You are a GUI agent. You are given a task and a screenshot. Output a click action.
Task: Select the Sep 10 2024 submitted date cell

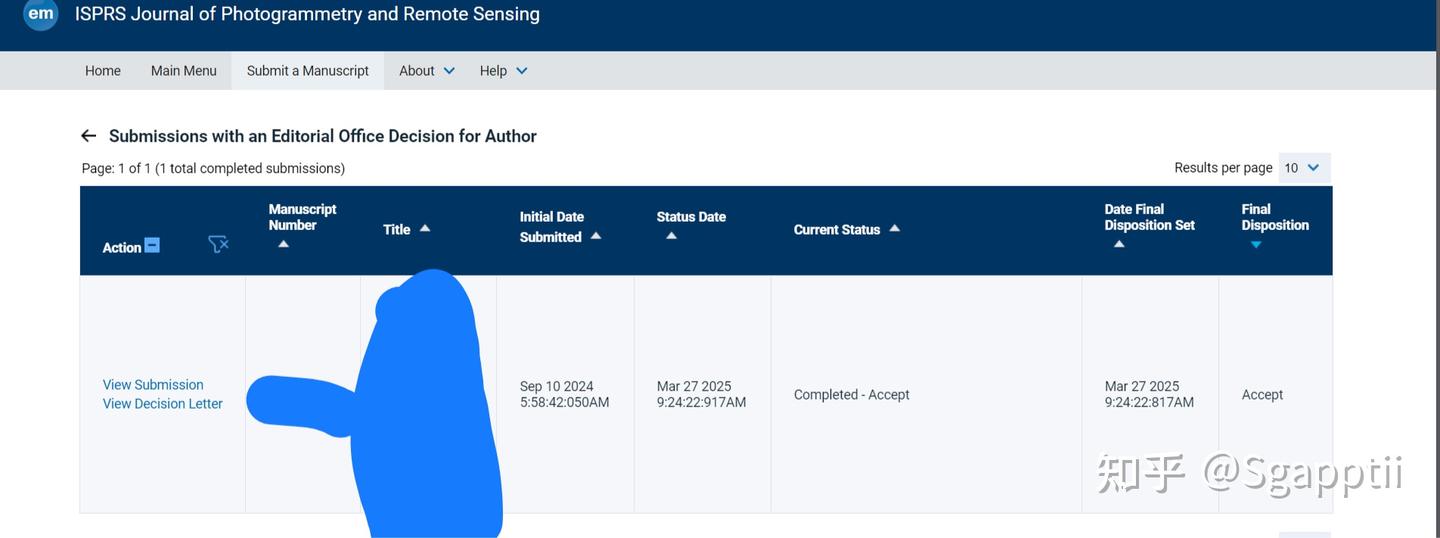pyautogui.click(x=565, y=394)
